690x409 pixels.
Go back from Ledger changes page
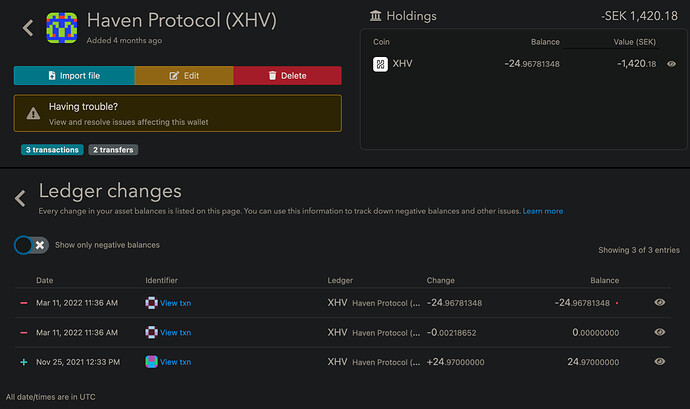(20, 198)
